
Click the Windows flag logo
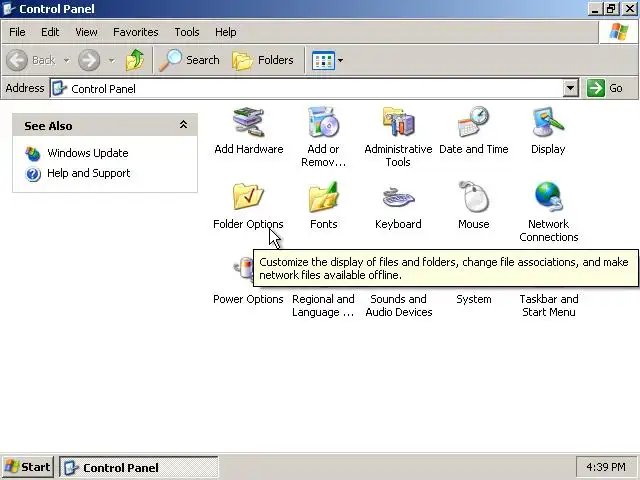coord(619,32)
